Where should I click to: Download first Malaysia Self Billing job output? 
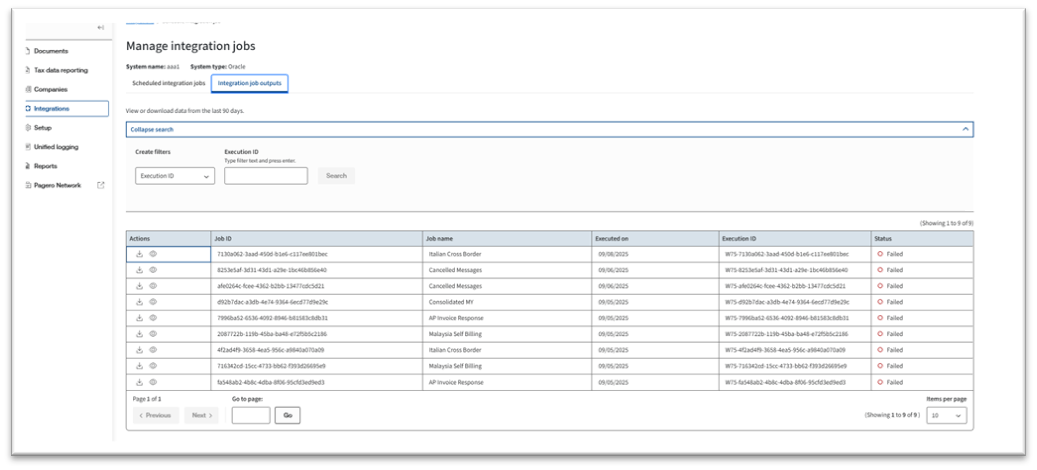coord(140,334)
